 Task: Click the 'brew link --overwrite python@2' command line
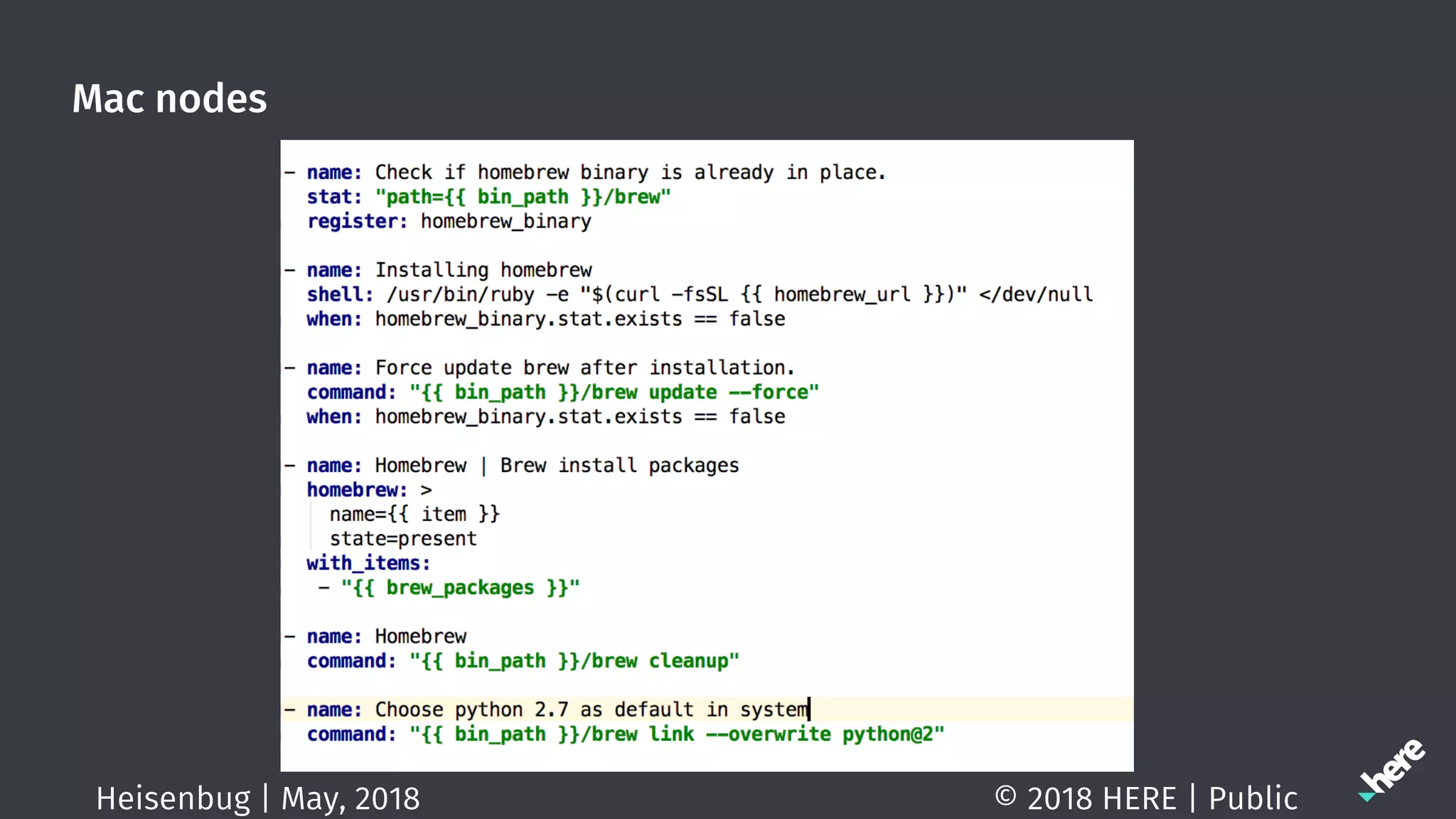click(x=626, y=734)
